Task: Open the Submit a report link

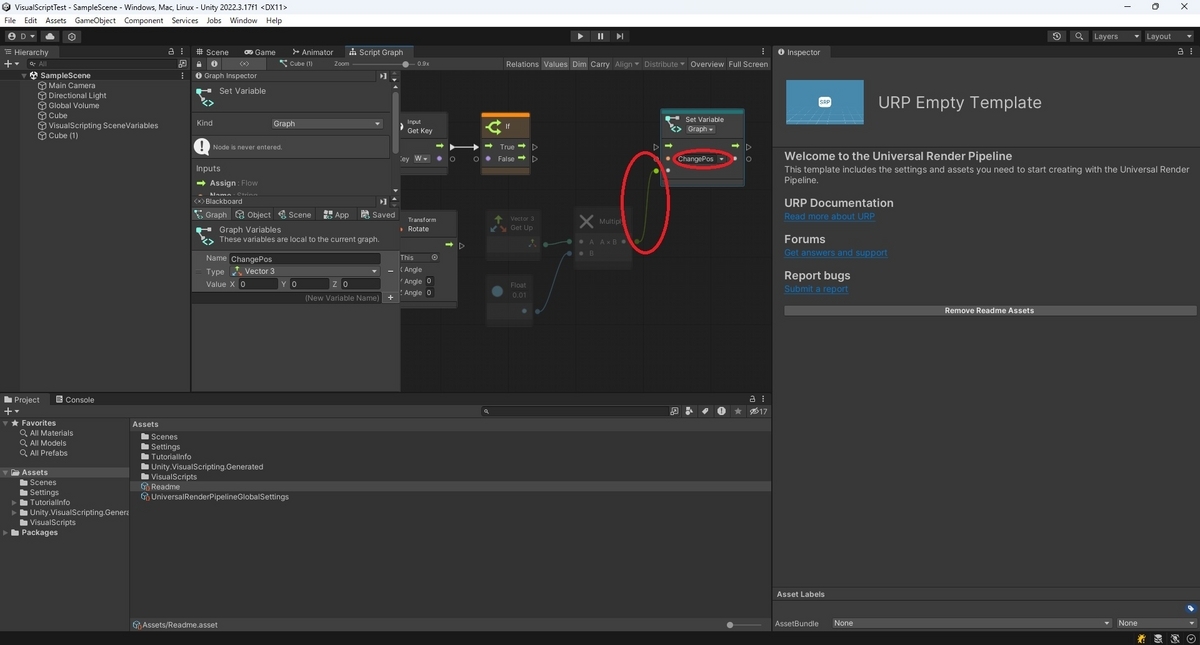Action: click(816, 289)
